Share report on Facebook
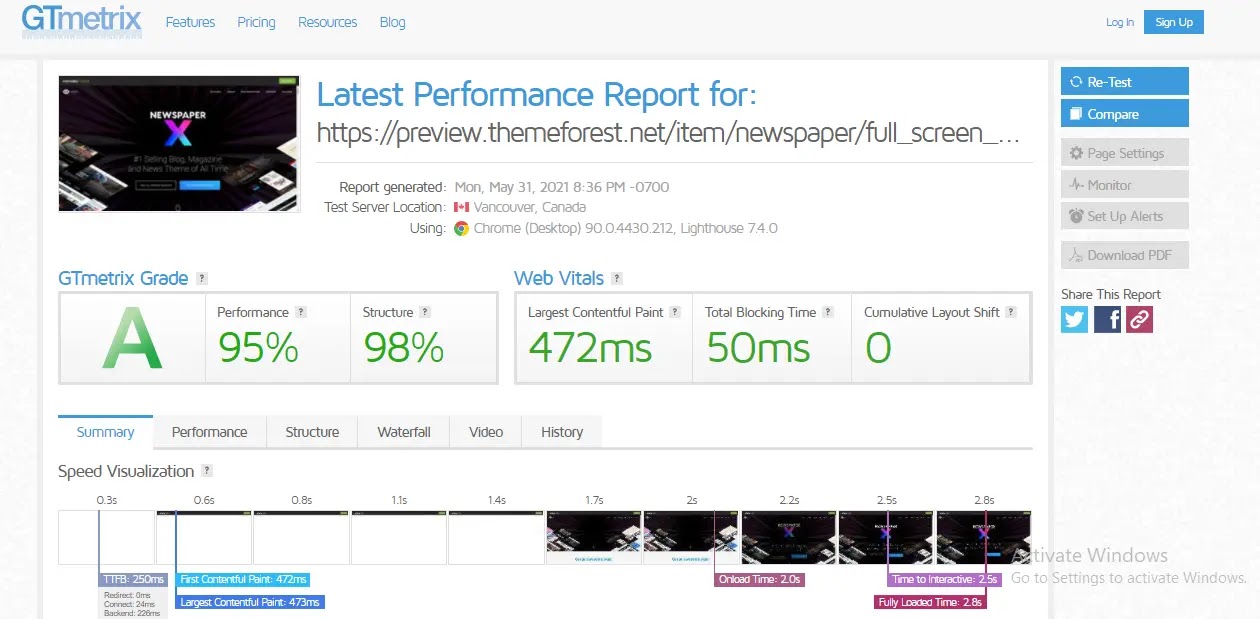This screenshot has height=619, width=1260. point(1107,319)
